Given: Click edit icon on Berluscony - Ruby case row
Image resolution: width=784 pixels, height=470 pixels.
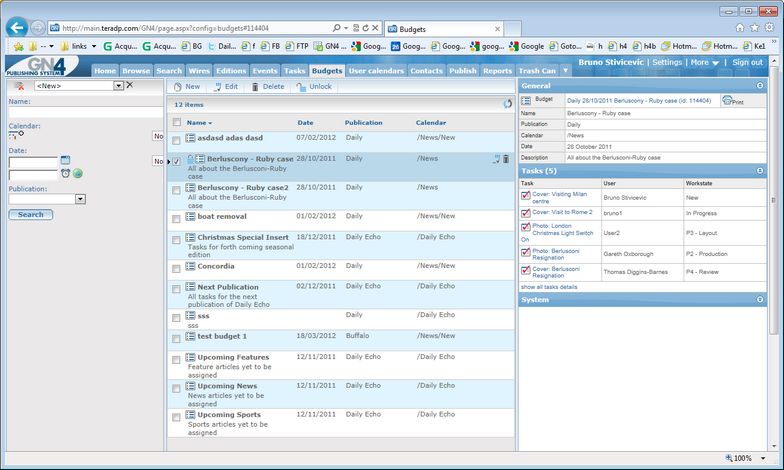Looking at the screenshot, I should tap(496, 159).
